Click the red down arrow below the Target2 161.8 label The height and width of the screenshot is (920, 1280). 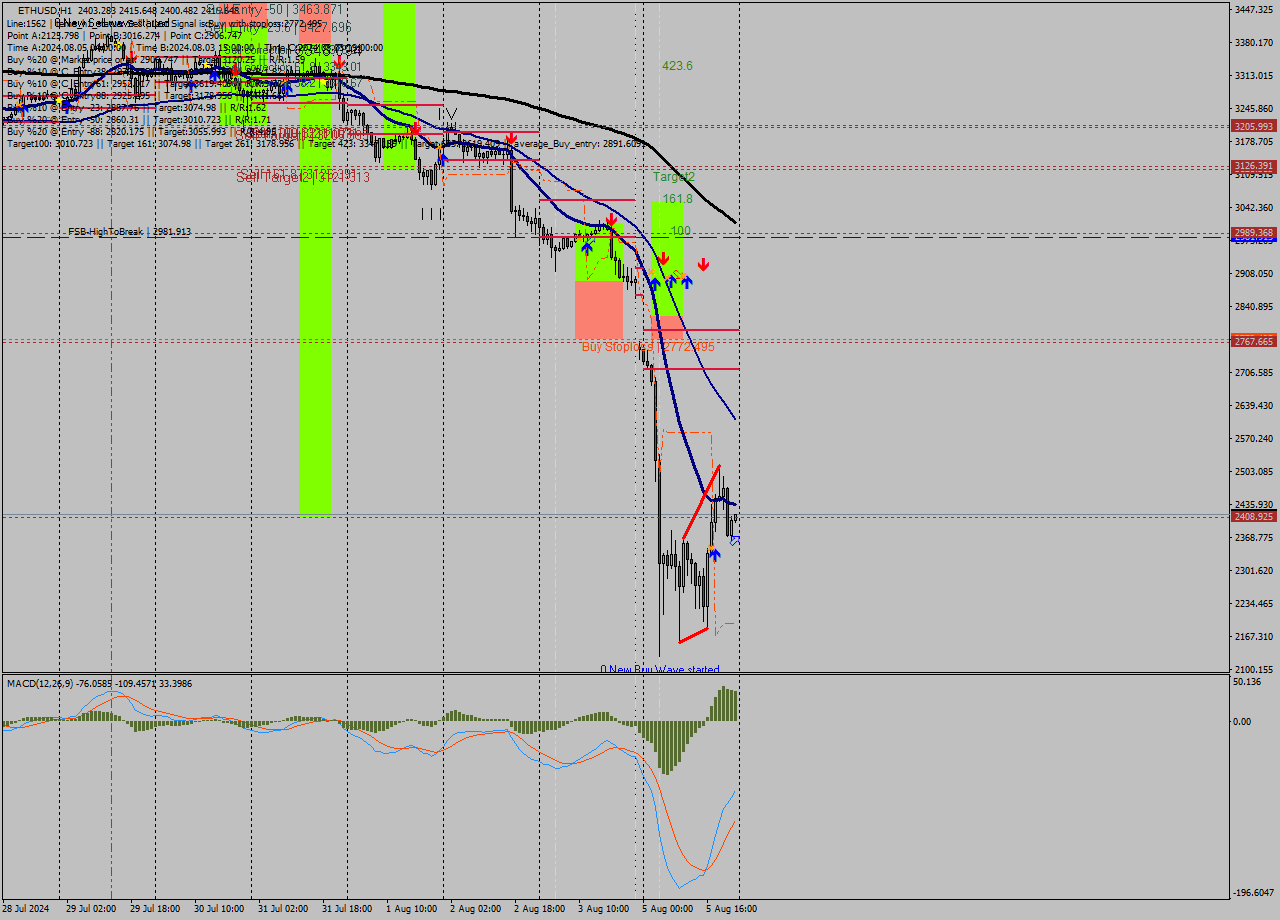(663, 258)
